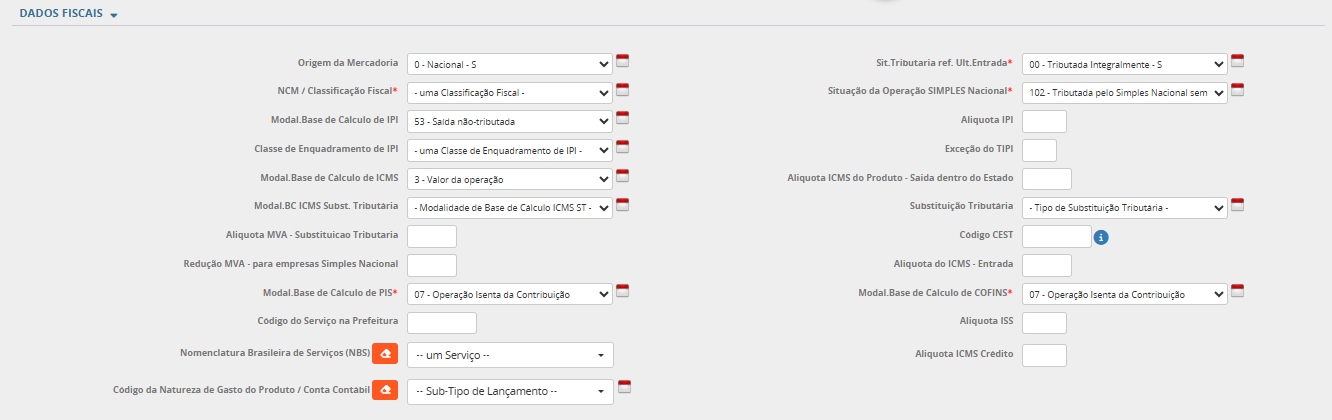
Task: Click the icon next to NCM / Classificação Fiscal
Action: pyautogui.click(x=622, y=90)
